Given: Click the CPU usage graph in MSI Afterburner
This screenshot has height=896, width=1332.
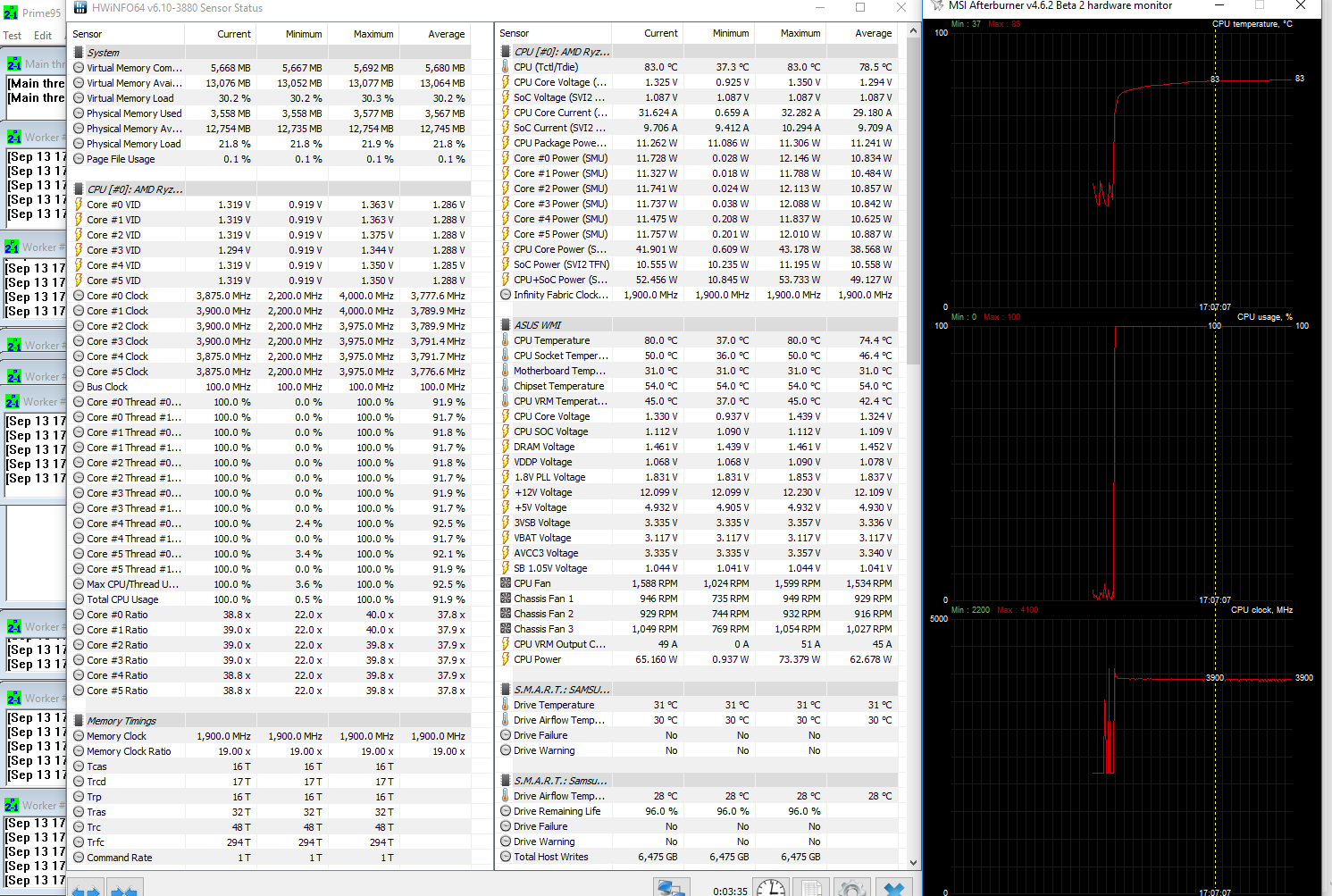Looking at the screenshot, I should point(1121,462).
